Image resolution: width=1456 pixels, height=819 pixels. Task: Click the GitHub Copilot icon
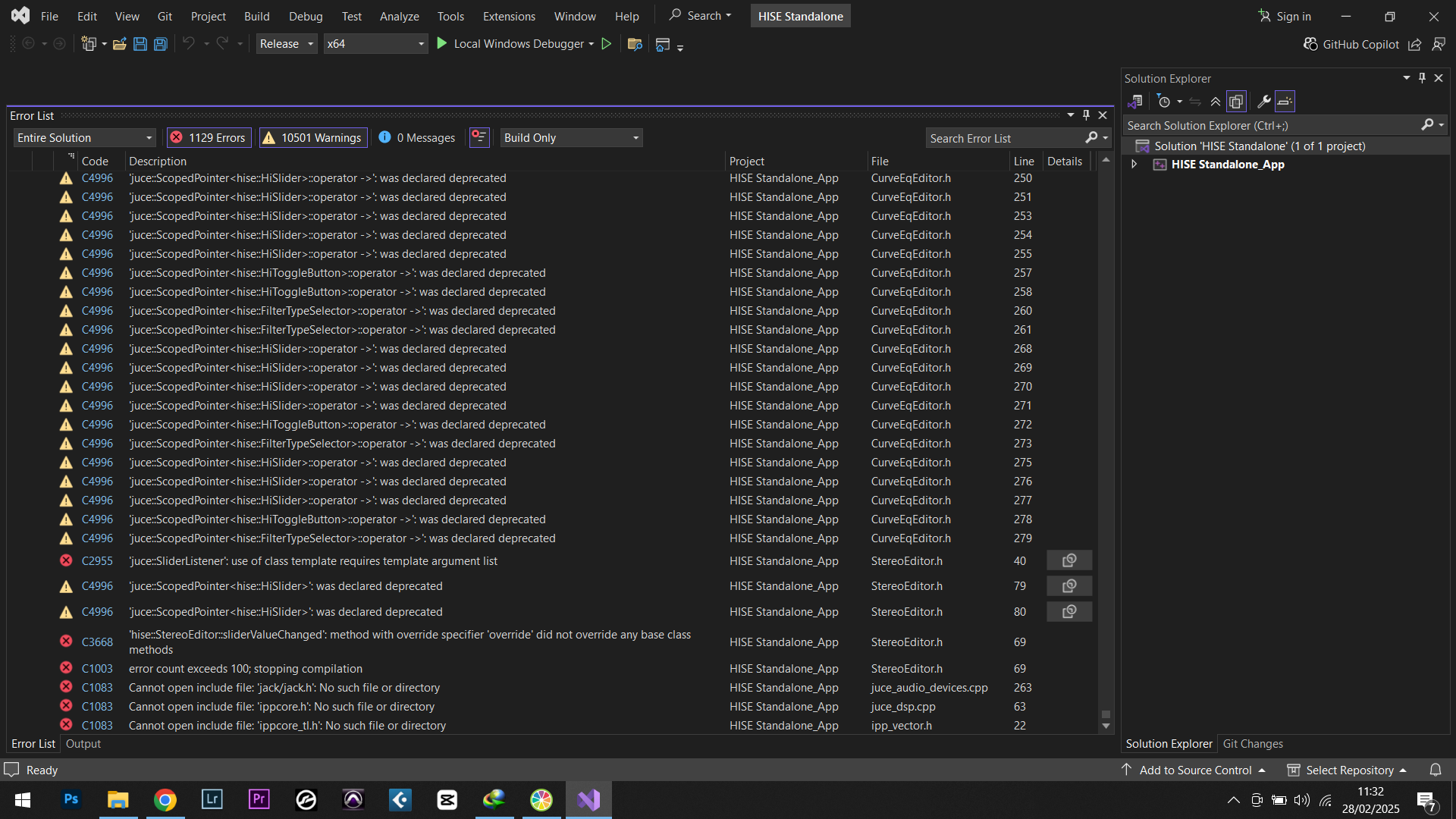click(1310, 44)
